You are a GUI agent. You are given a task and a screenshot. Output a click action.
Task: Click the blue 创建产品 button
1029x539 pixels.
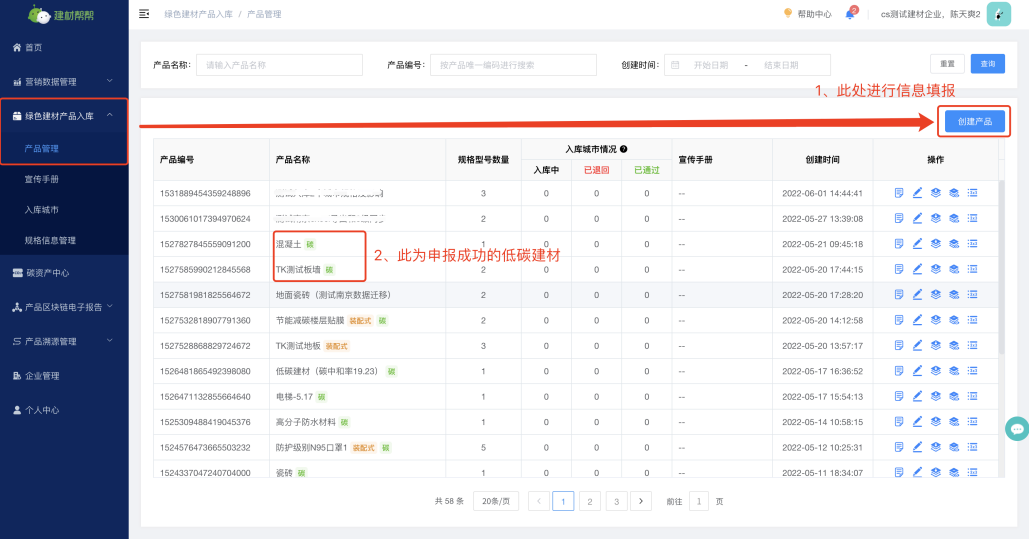point(974,121)
